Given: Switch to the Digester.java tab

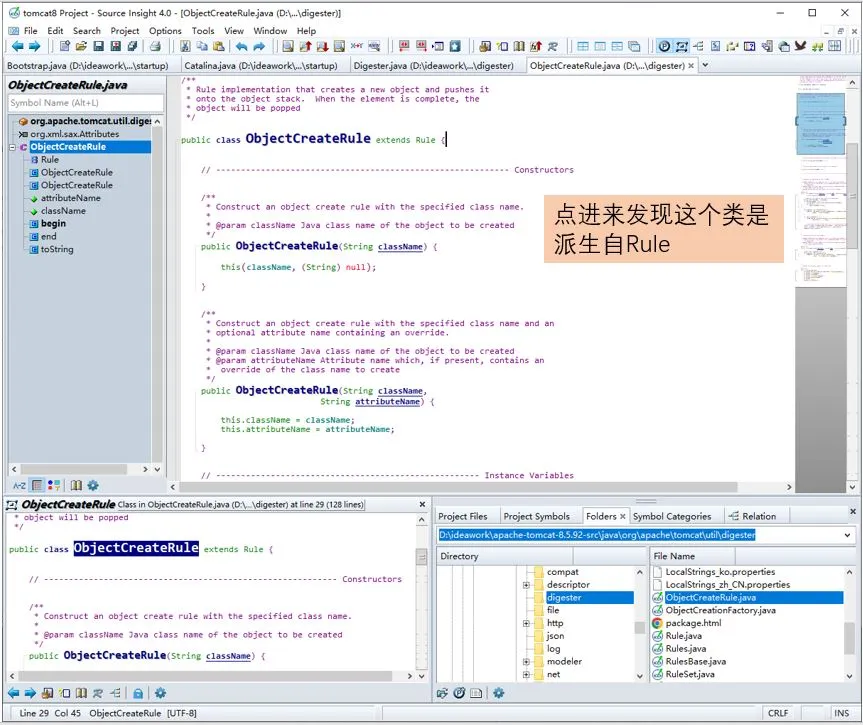Looking at the screenshot, I should 434,66.
